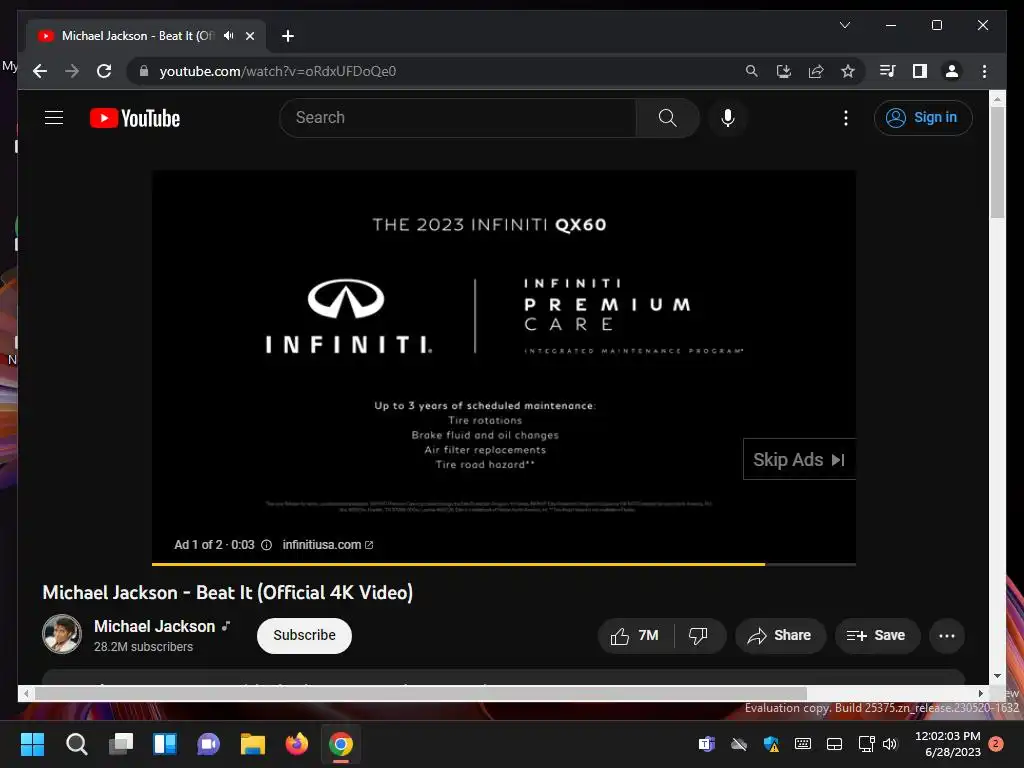Screen dimensions: 1024x768
Task: Start voice search with microphone icon
Action: point(728,118)
